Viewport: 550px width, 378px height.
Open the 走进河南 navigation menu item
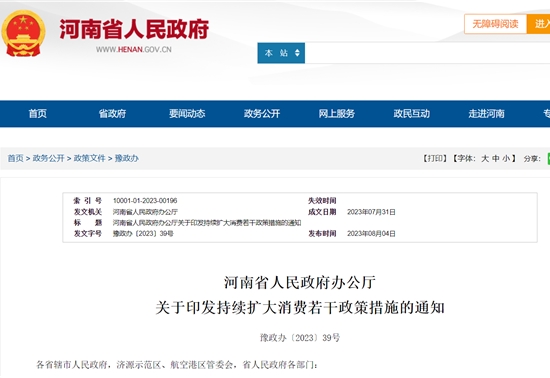coord(487,114)
